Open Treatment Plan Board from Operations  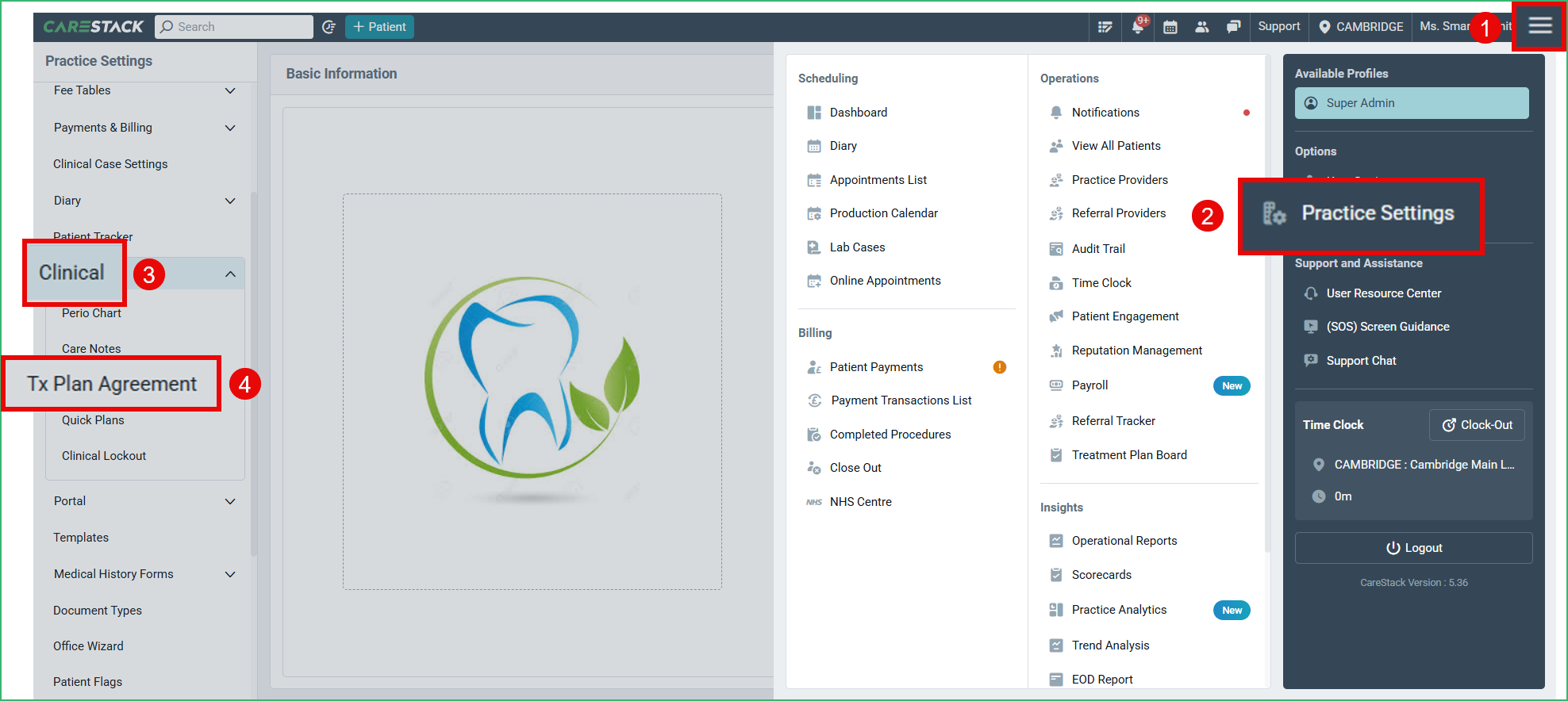(x=1128, y=455)
